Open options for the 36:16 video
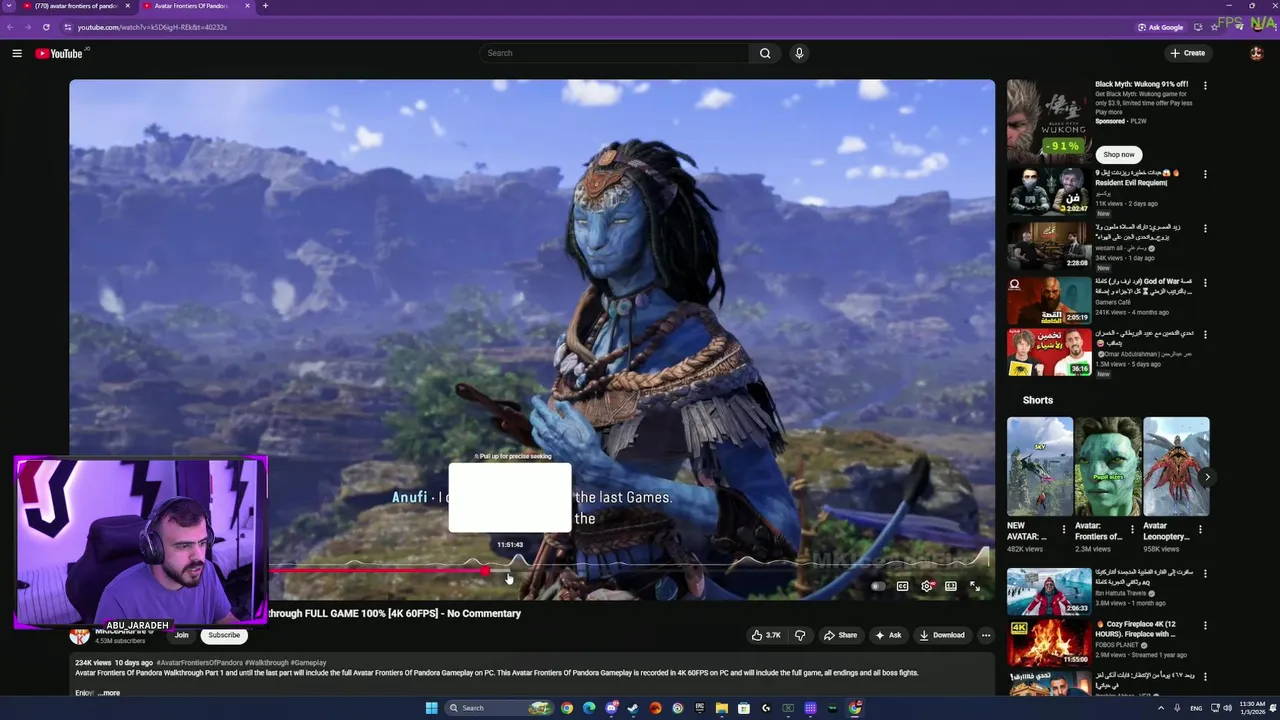The width and height of the screenshot is (1280, 720). 1205,335
